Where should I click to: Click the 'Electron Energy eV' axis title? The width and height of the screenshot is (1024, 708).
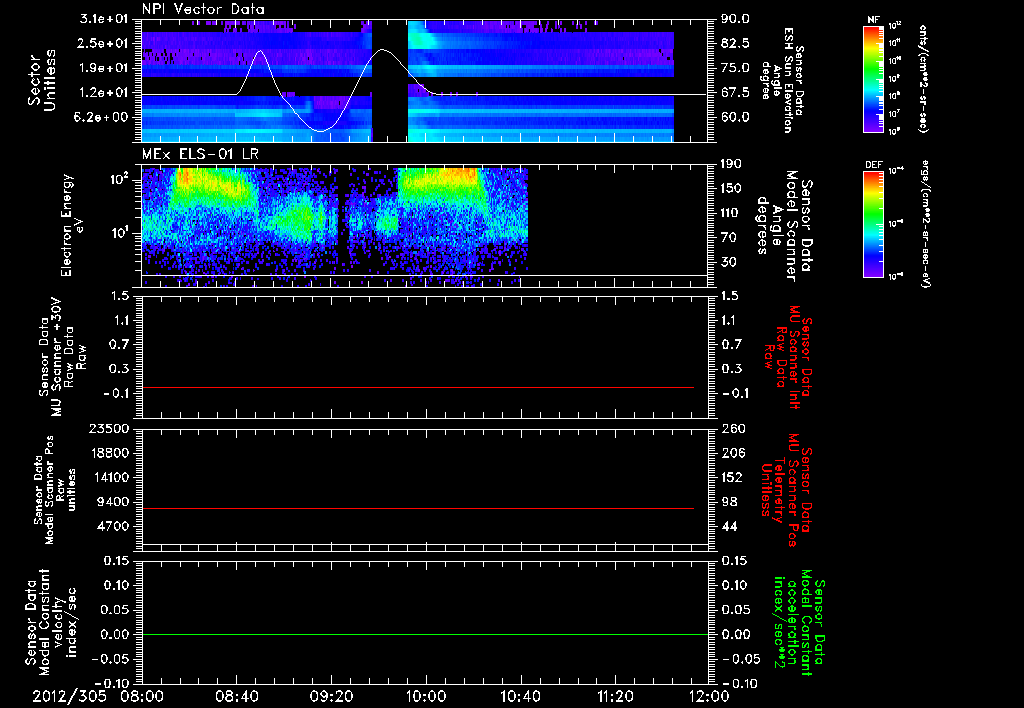tap(73, 225)
